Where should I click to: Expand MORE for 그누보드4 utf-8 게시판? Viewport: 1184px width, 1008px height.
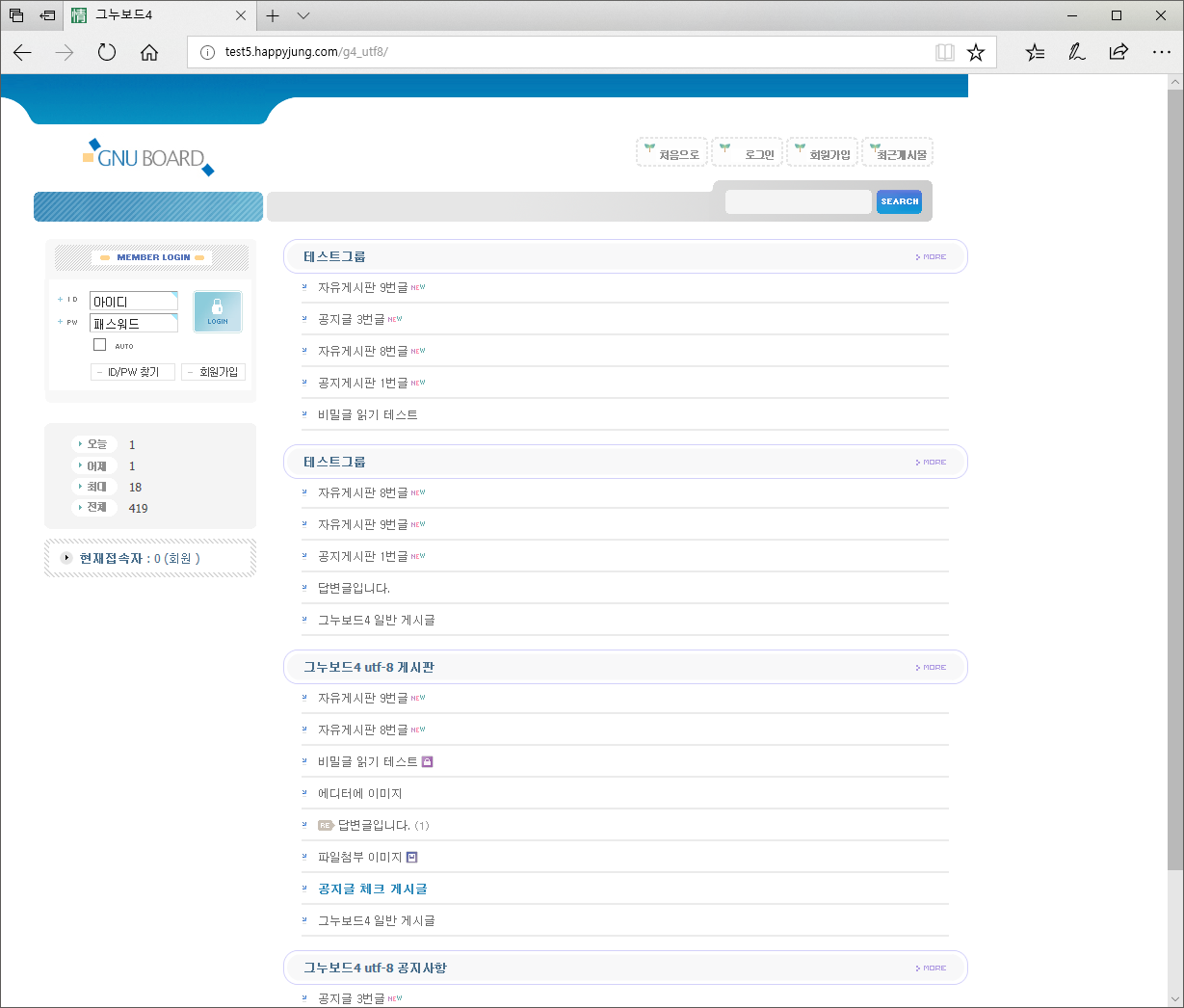932,667
